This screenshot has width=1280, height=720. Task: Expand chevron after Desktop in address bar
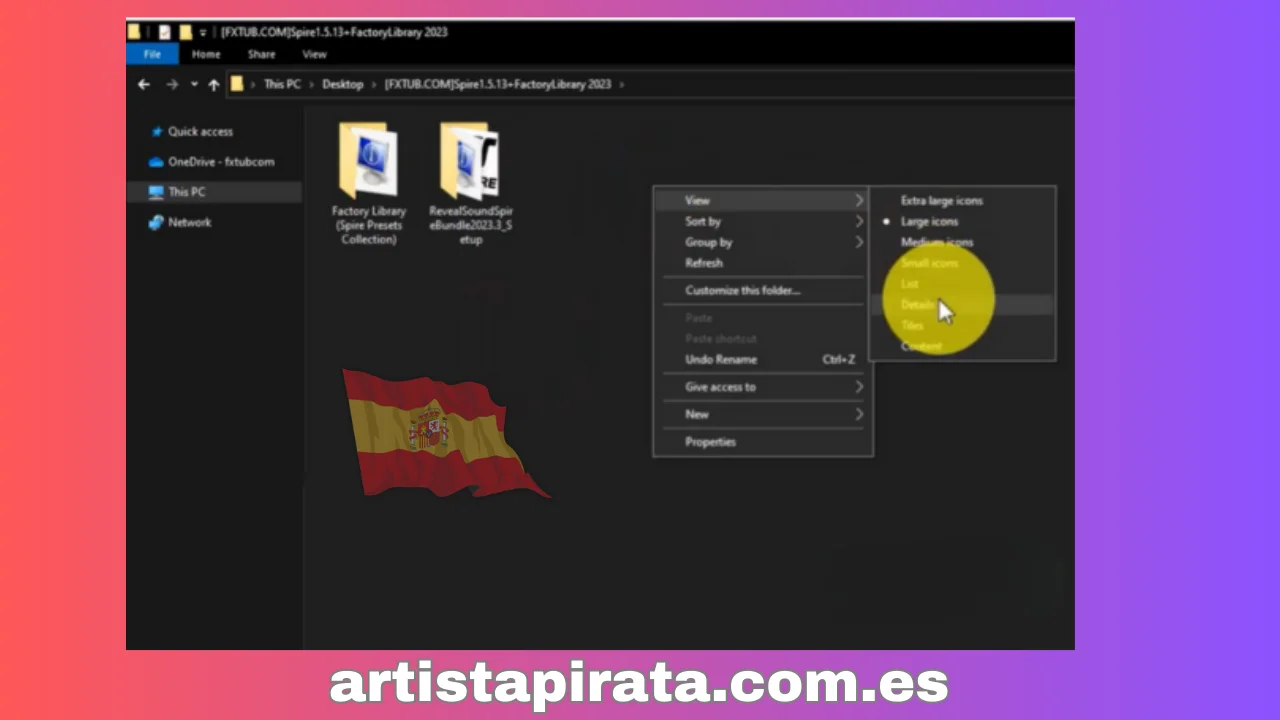pos(374,85)
